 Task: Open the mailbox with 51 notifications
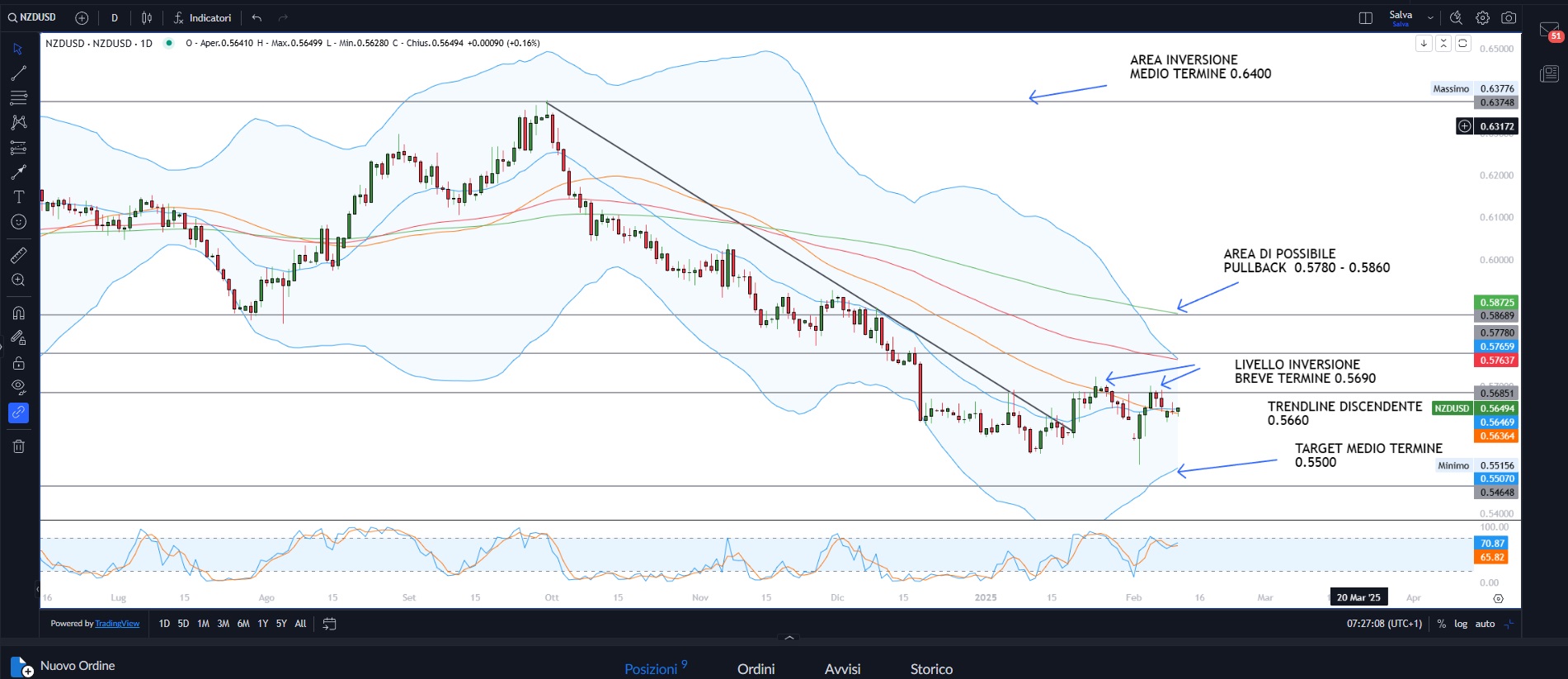[1549, 31]
